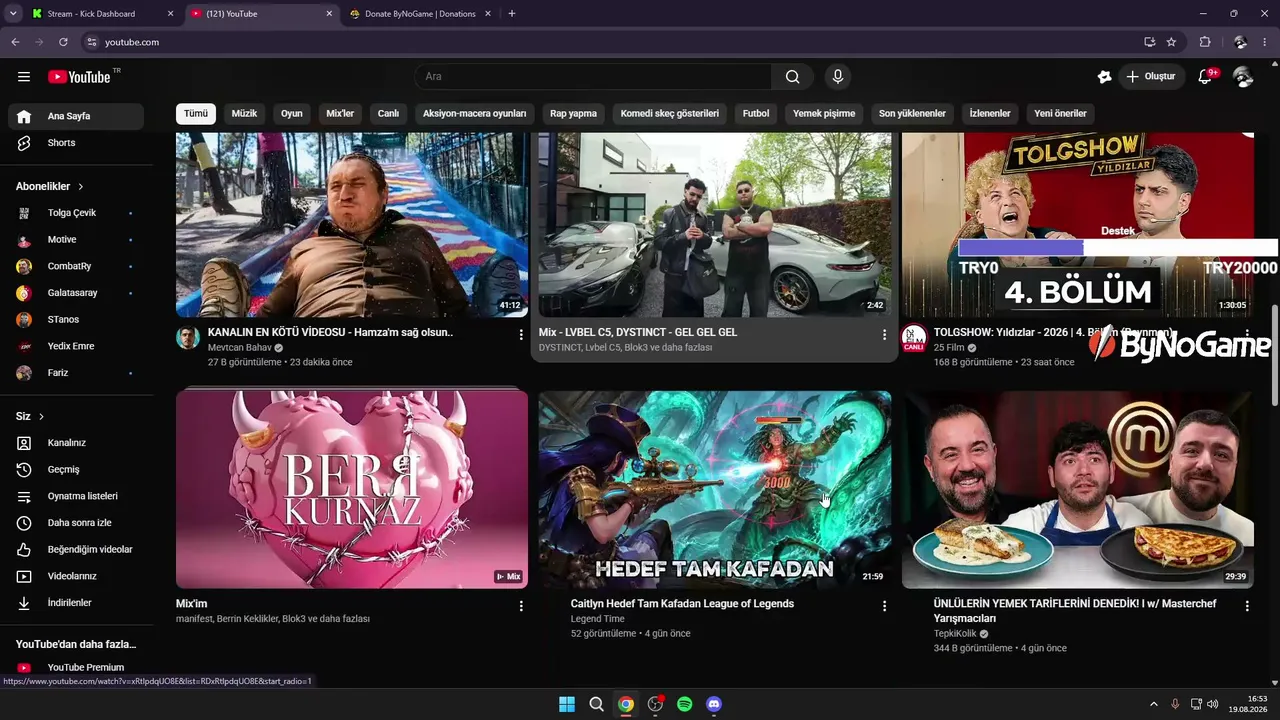Expand the Abonelikler section chevron
This screenshot has height=720, width=1280.
tap(81, 187)
